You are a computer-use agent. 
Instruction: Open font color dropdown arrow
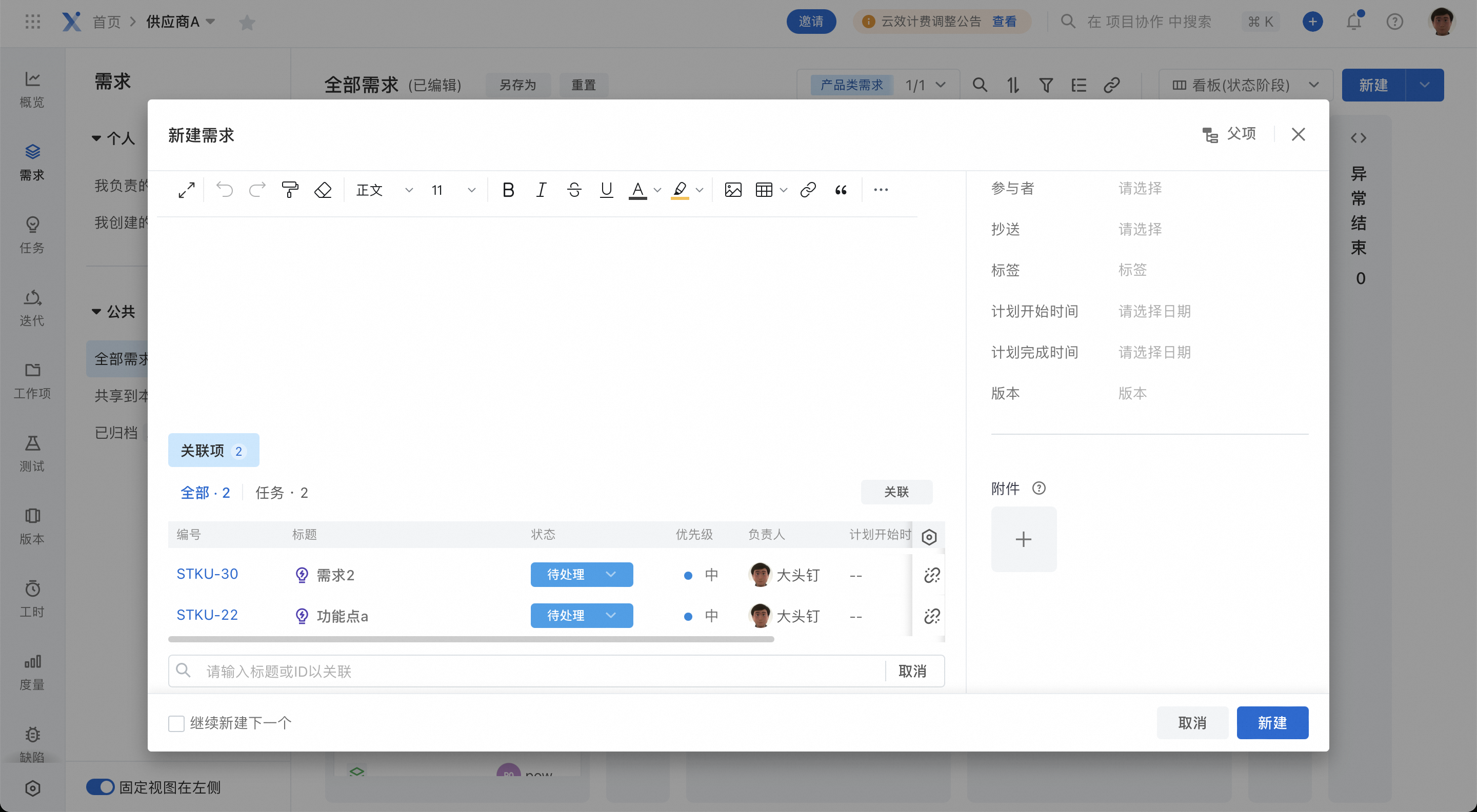pyautogui.click(x=657, y=190)
